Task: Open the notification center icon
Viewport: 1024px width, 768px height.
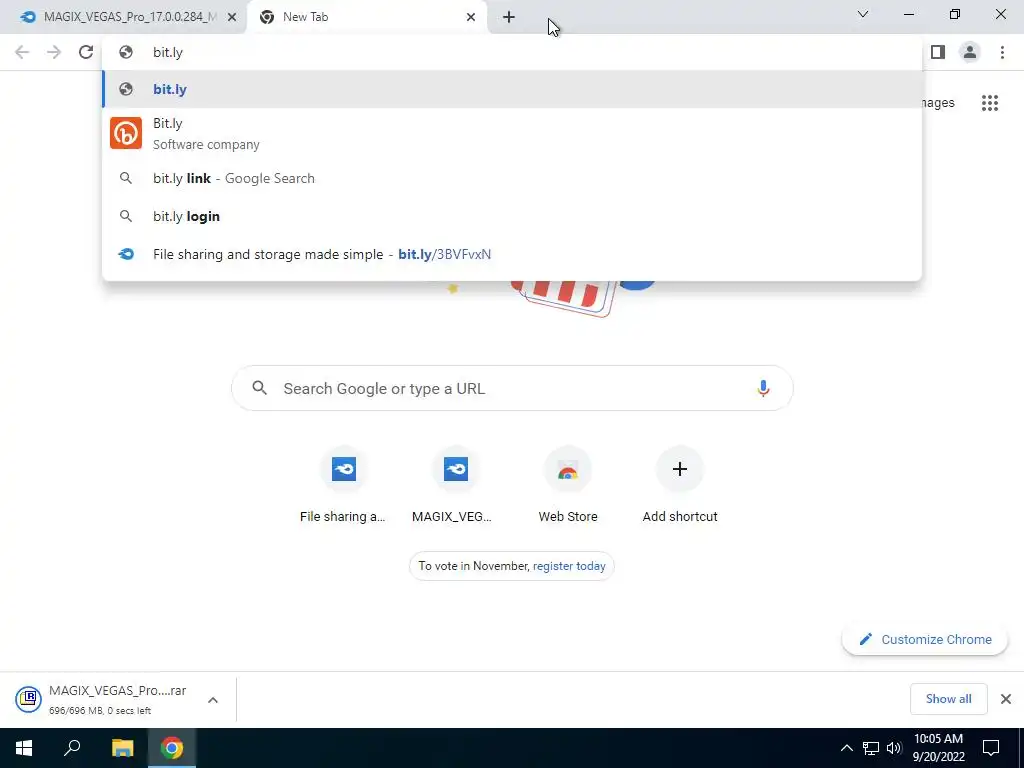Action: [991, 748]
